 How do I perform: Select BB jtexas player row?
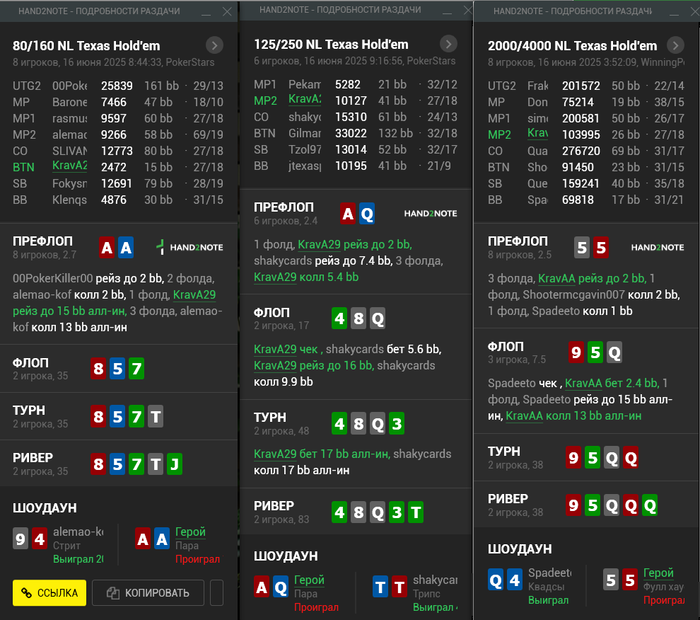point(355,166)
